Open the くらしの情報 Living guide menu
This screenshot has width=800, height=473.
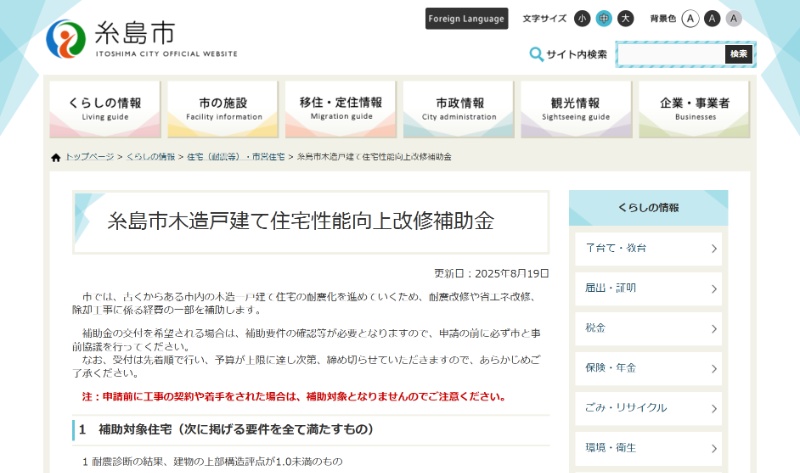(x=105, y=109)
